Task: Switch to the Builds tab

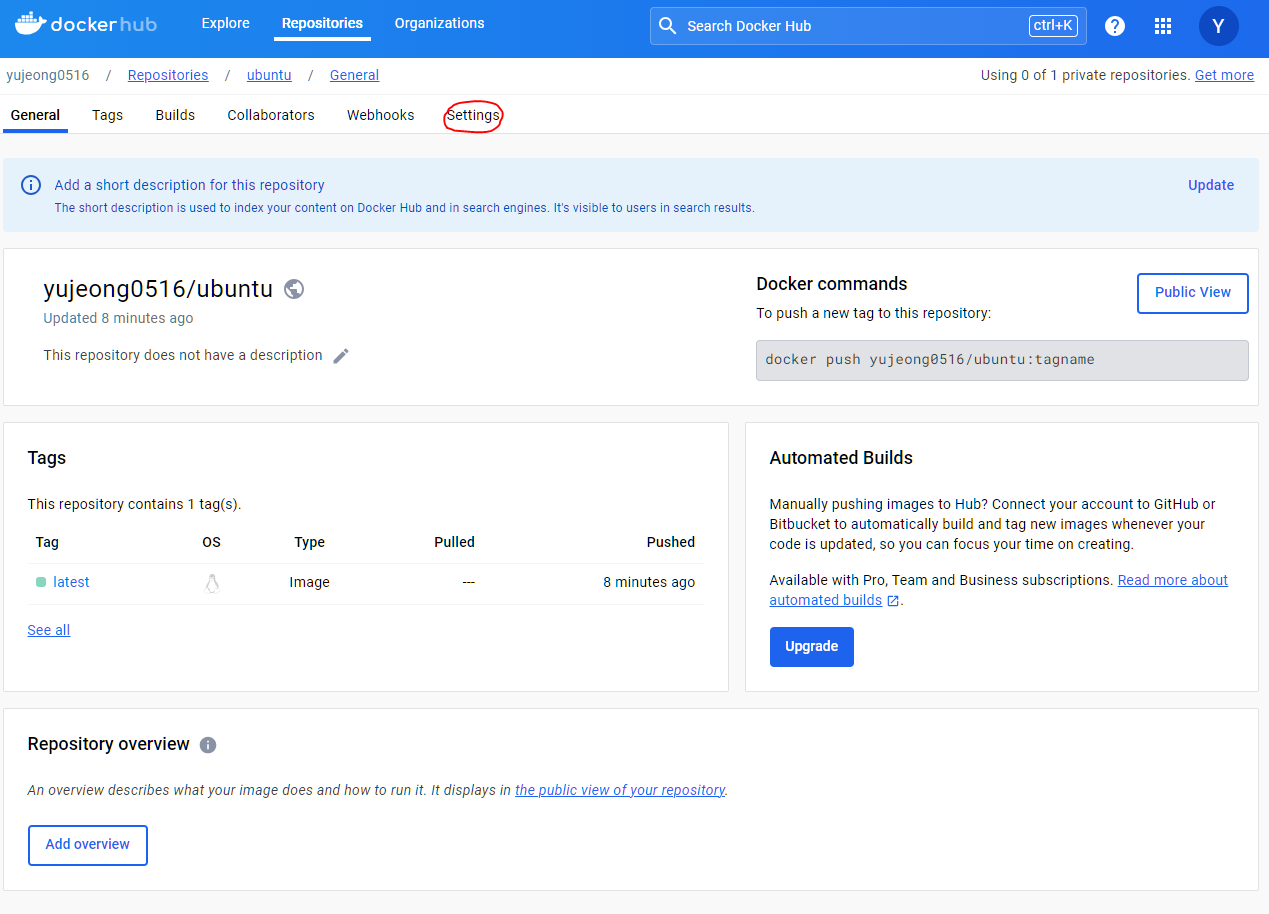Action: [x=175, y=115]
